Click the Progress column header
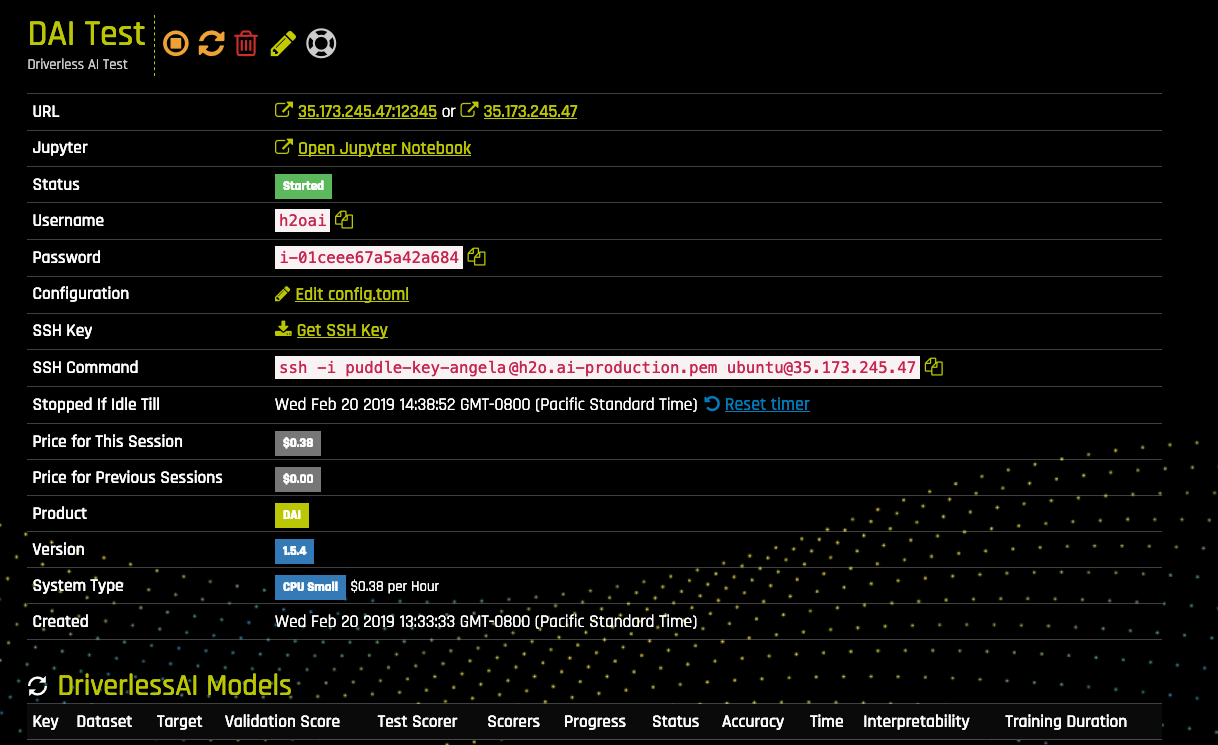The height and width of the screenshot is (745, 1218). pyautogui.click(x=595, y=721)
